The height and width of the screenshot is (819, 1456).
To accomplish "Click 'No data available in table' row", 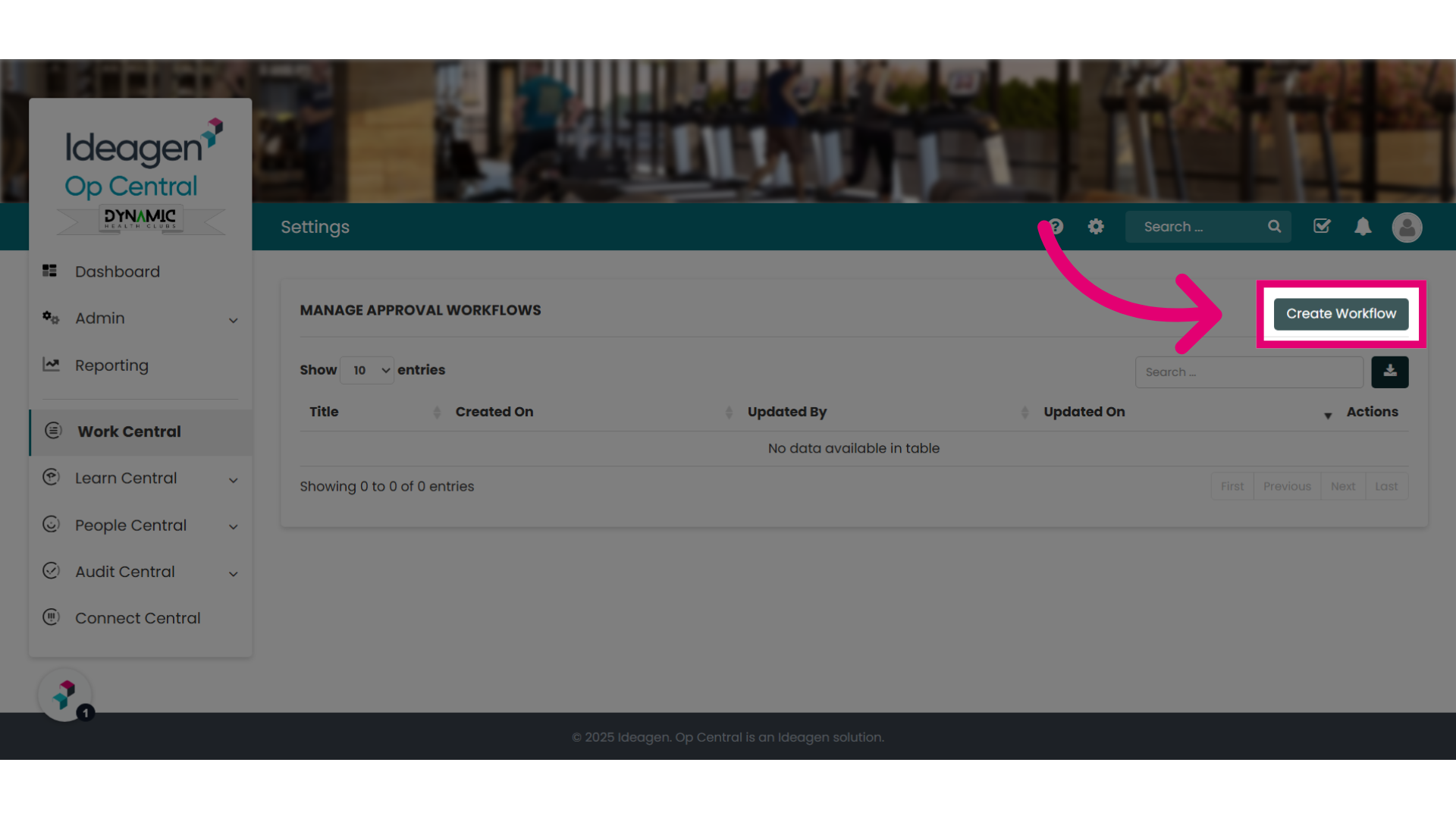I will coord(854,448).
